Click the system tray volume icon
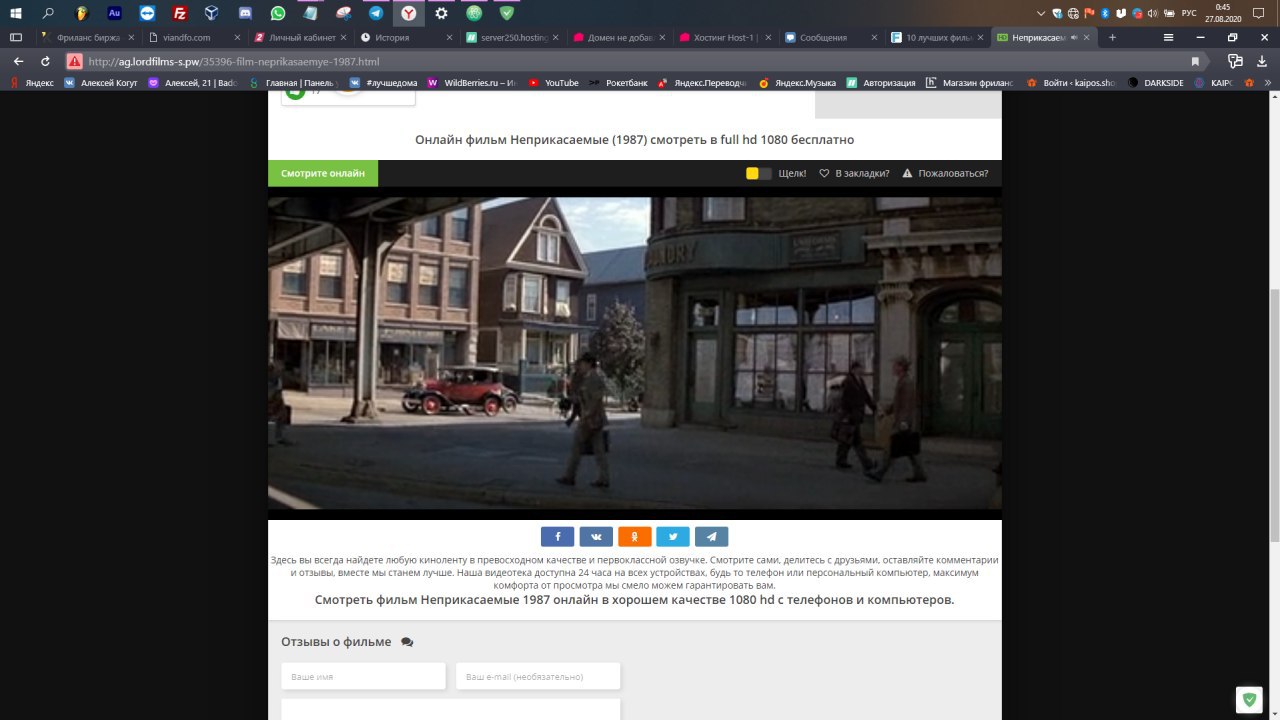This screenshot has width=1280, height=720. click(x=1152, y=13)
